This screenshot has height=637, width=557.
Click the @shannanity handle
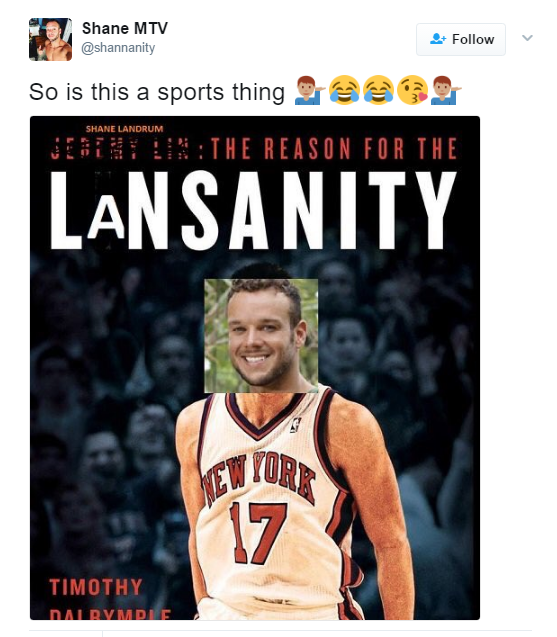click(x=118, y=48)
